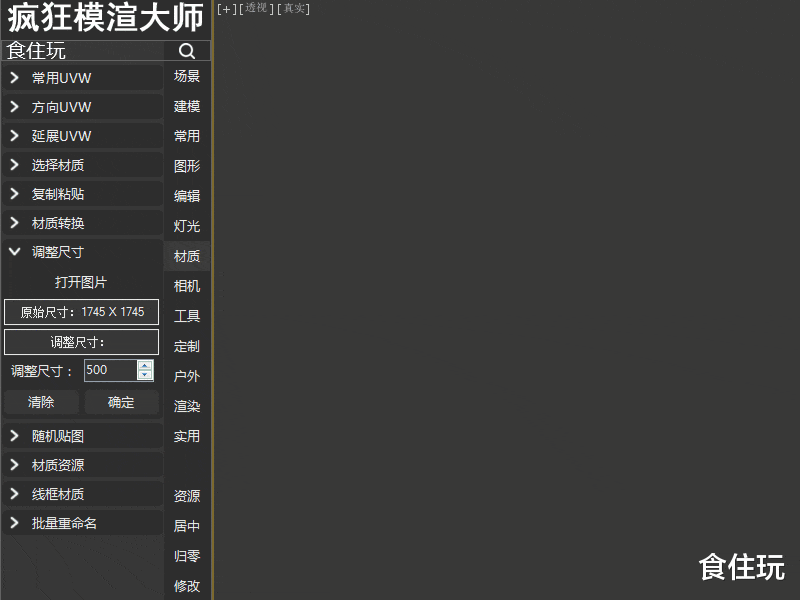Click the 原始尺寸 1745 X 1745 button
Image resolution: width=800 pixels, height=600 pixels.
coord(81,312)
